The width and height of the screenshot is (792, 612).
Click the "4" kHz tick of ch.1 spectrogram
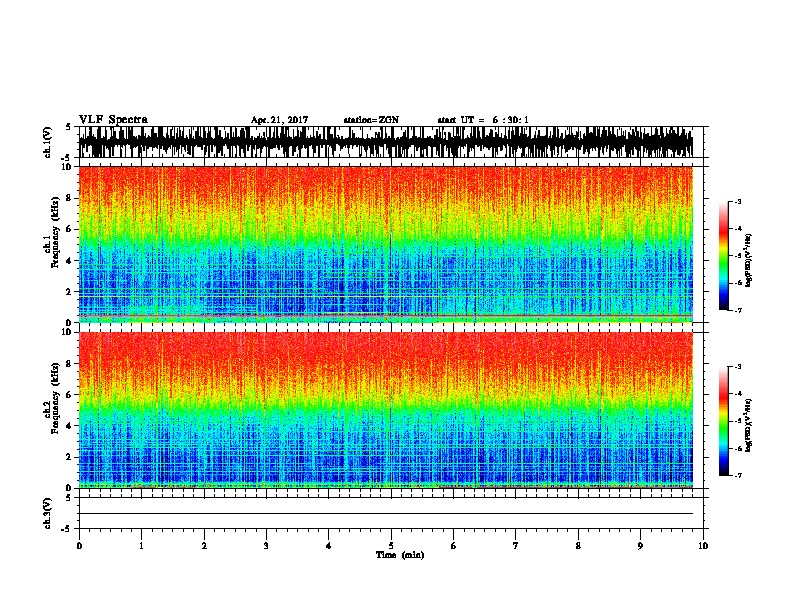(70, 261)
